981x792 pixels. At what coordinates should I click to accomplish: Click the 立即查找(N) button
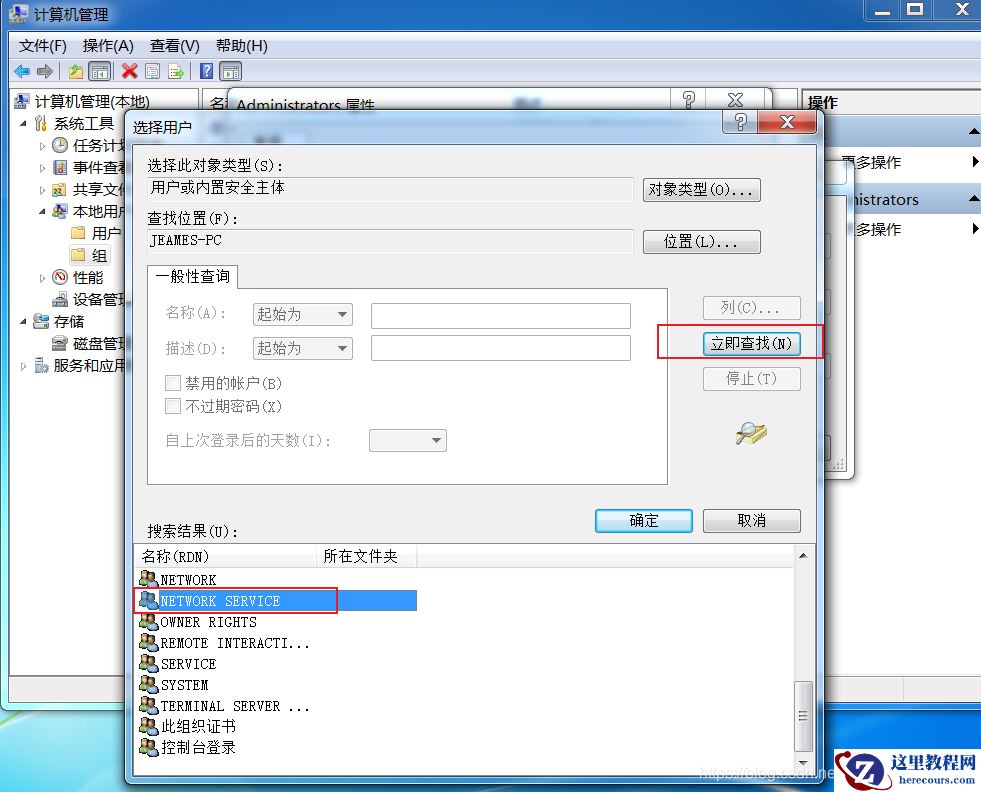point(751,343)
